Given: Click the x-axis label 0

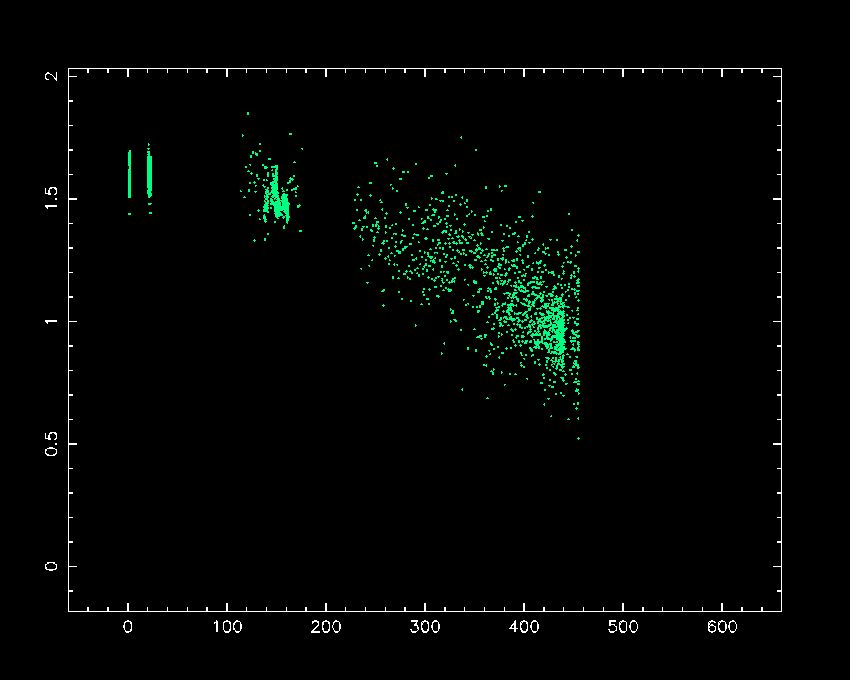Looking at the screenshot, I should click(x=128, y=627).
